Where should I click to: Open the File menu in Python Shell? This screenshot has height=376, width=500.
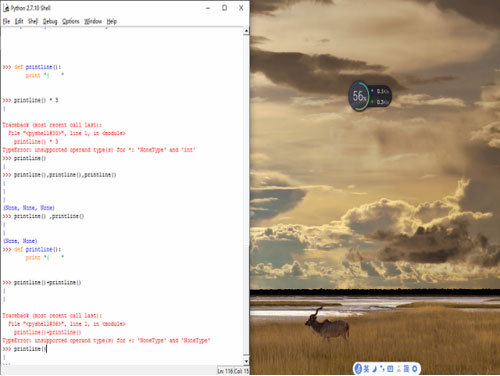[x=6, y=21]
